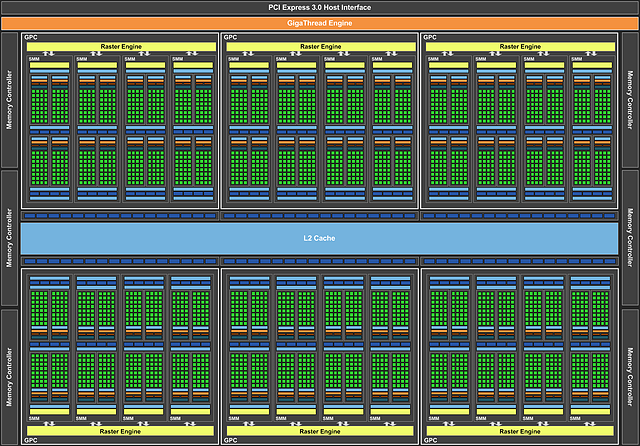The image size is (640, 446).
Task: Select the Raster Engine in the upper-middle GPC
Action: click(321, 47)
